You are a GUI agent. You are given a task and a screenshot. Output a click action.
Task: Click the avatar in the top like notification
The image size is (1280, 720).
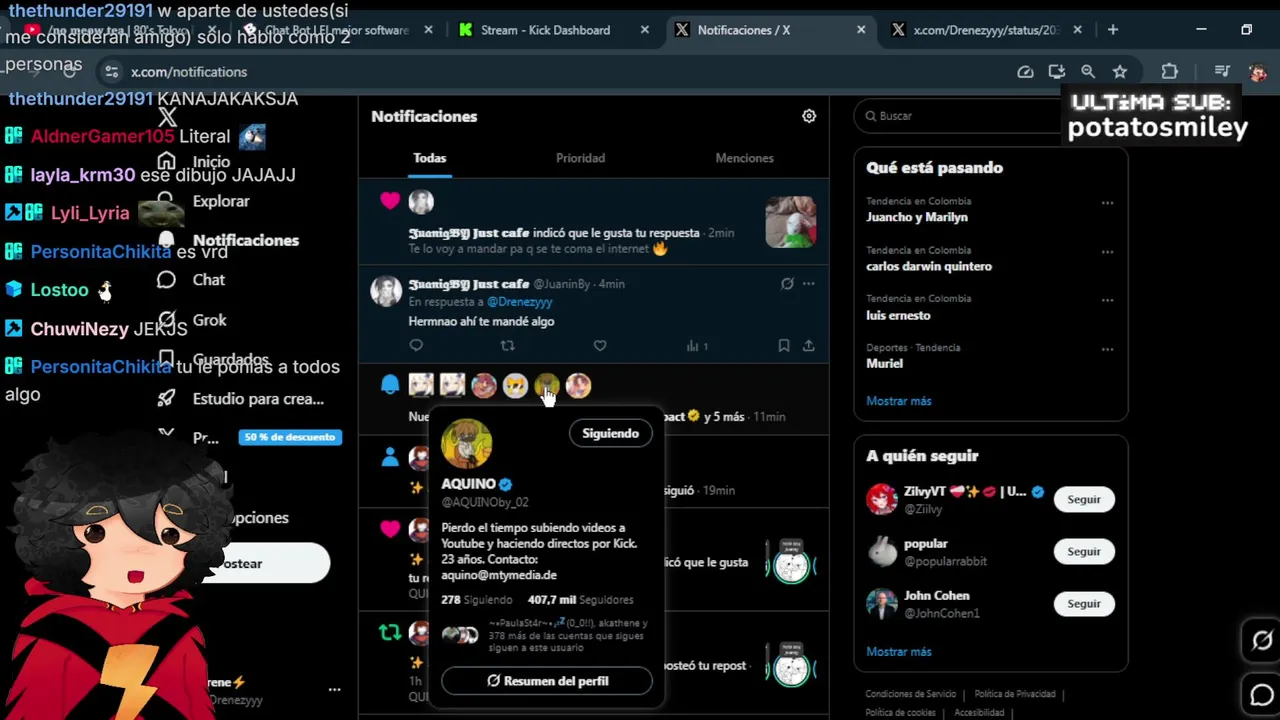[421, 201]
